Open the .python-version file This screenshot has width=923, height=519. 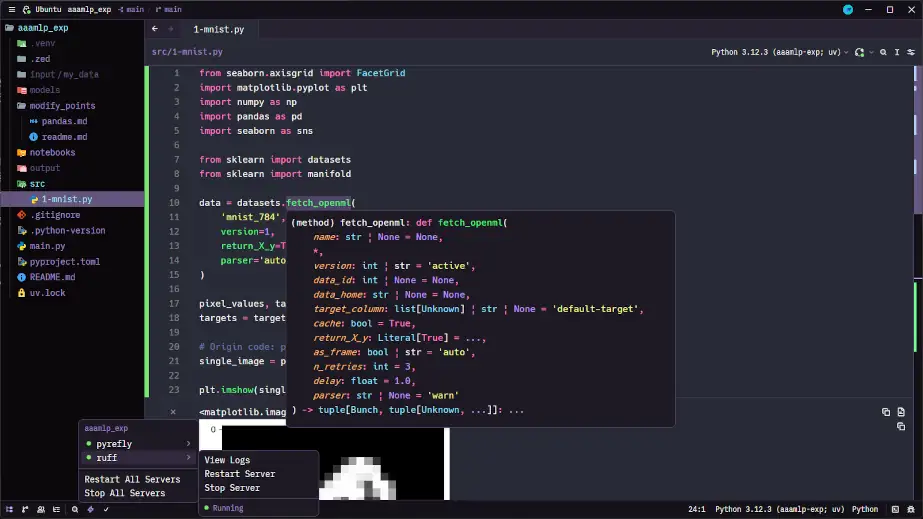(72, 231)
